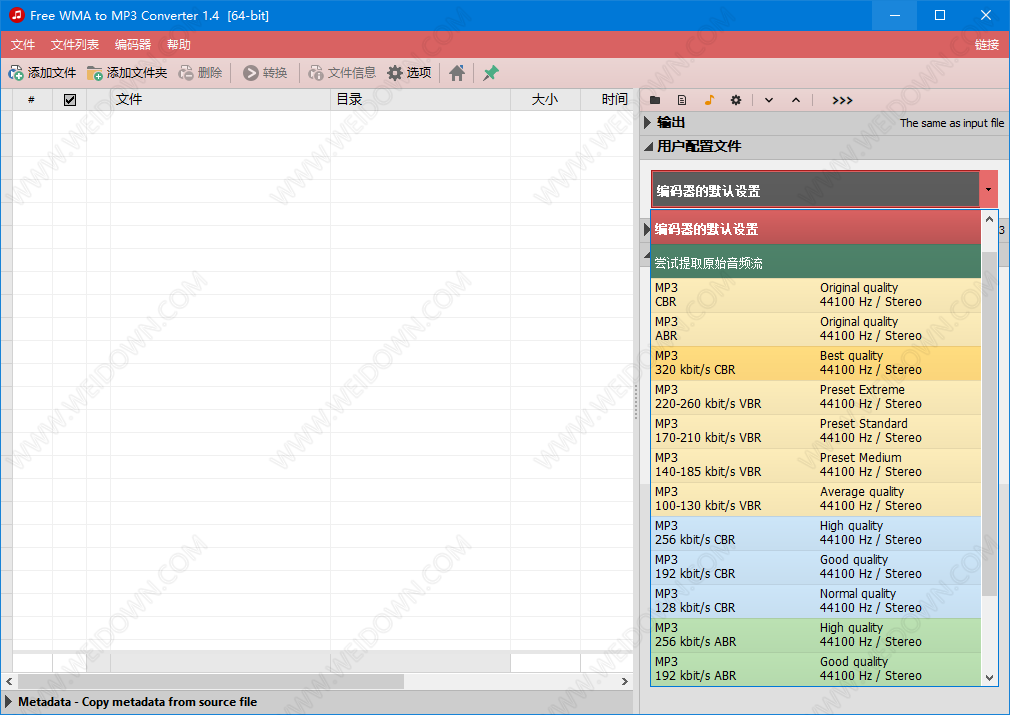The image size is (1010, 715).
Task: Click the dropdown list scroll-up arrow
Action: click(989, 220)
